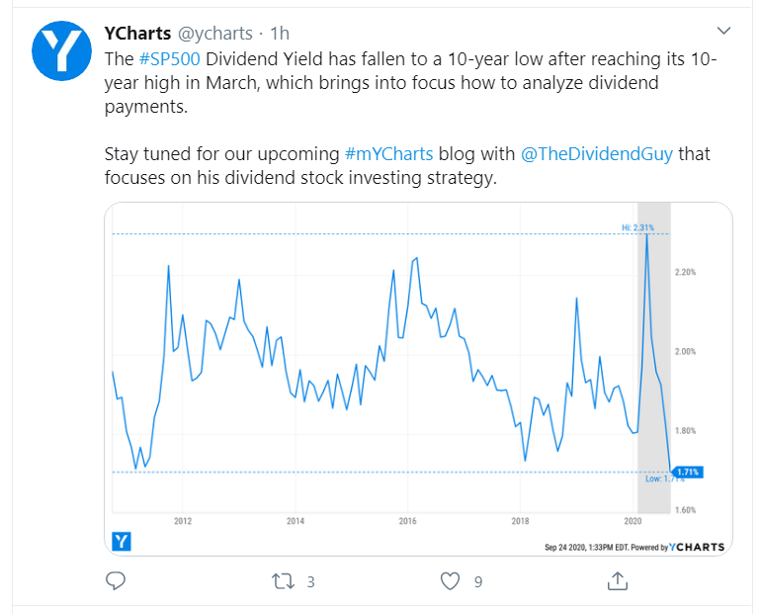The height and width of the screenshot is (614, 760).
Task: Click the retweet count 3
Action: [311, 581]
